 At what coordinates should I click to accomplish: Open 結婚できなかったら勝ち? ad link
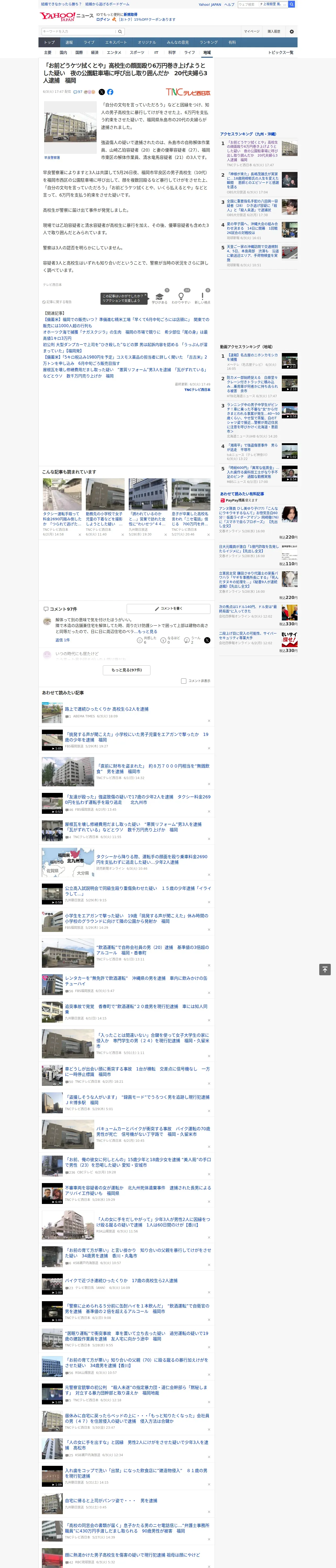pyautogui.click(x=61, y=4)
